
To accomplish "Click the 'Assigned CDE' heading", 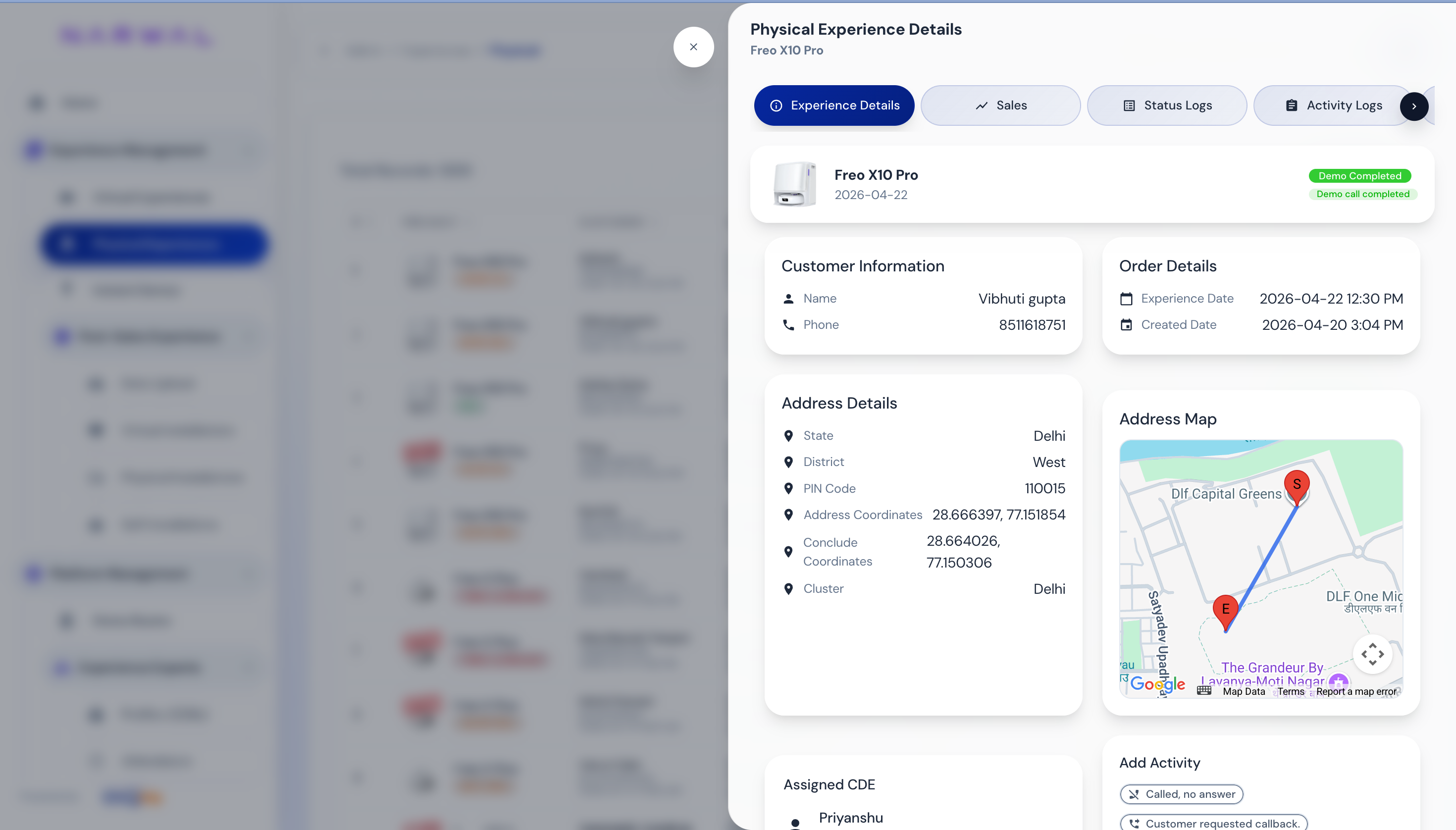I will tap(829, 785).
